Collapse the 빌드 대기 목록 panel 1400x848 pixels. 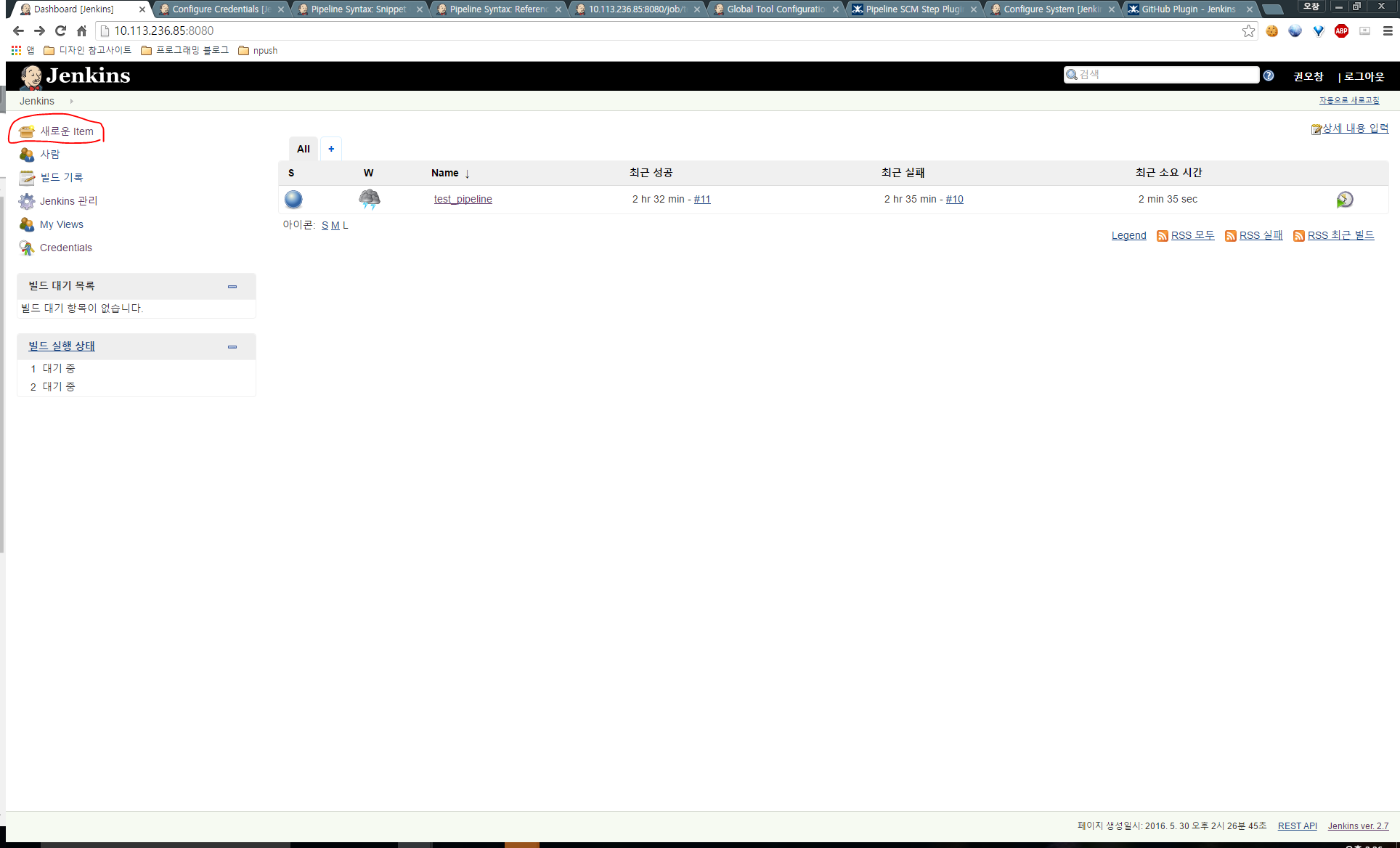click(x=232, y=287)
